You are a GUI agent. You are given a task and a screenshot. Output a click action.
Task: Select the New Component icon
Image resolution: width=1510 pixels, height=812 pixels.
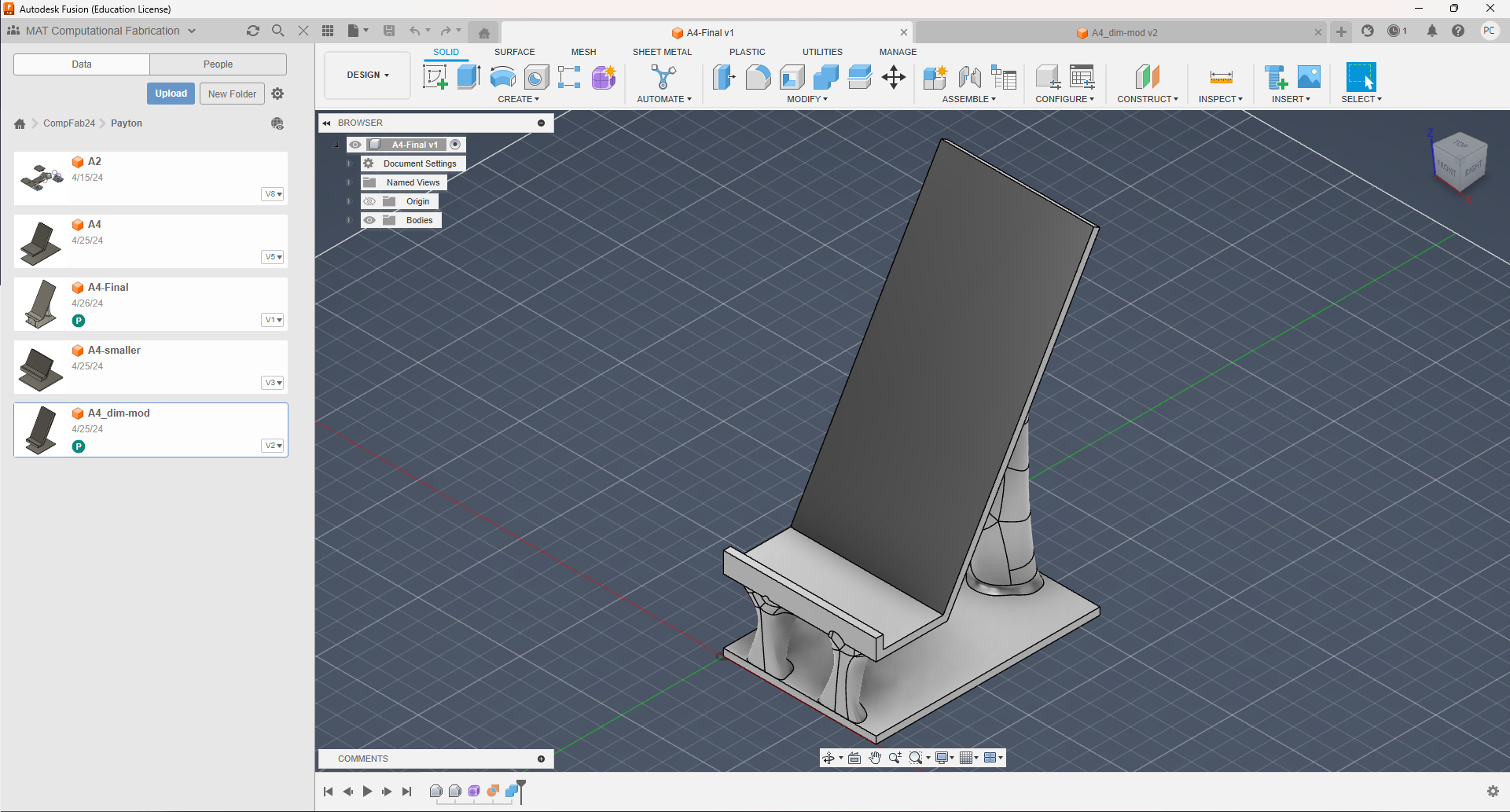(x=935, y=77)
